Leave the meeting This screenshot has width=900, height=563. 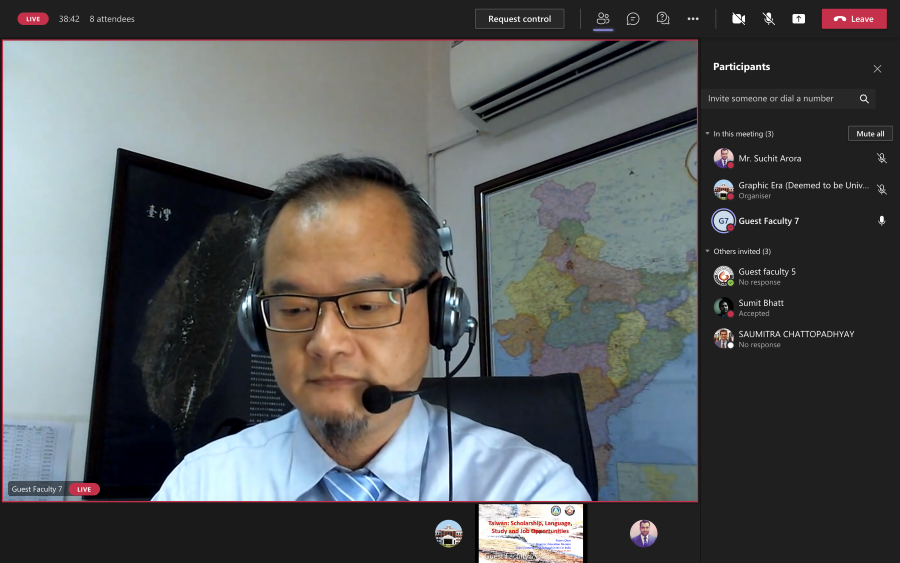pos(854,19)
